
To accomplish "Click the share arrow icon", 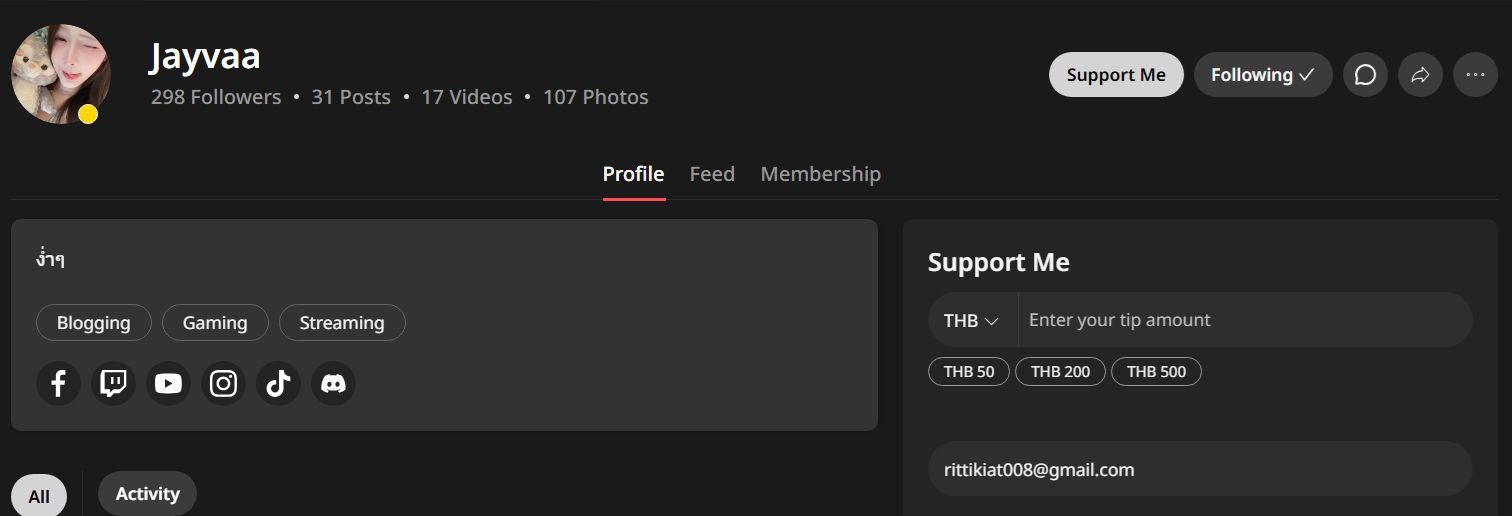I will [1420, 75].
